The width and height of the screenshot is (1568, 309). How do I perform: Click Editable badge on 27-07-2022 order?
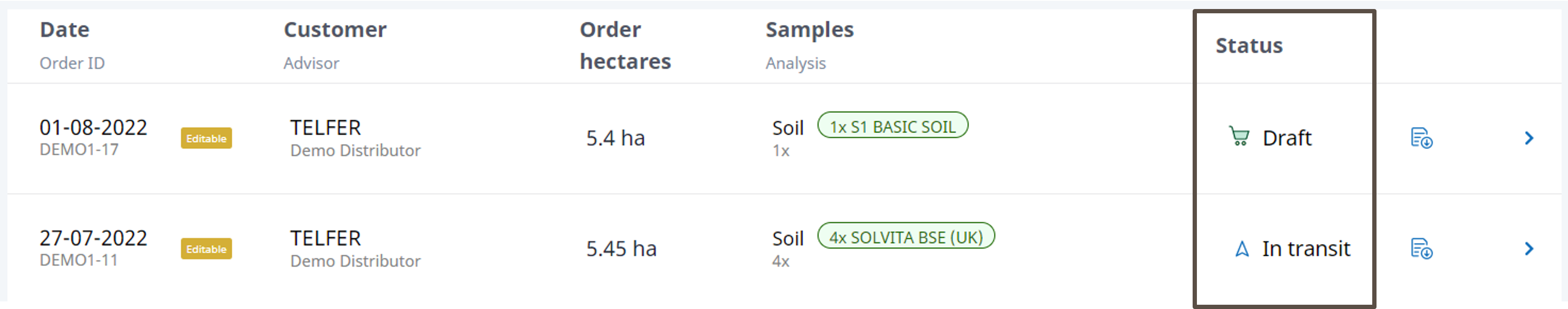pyautogui.click(x=206, y=249)
